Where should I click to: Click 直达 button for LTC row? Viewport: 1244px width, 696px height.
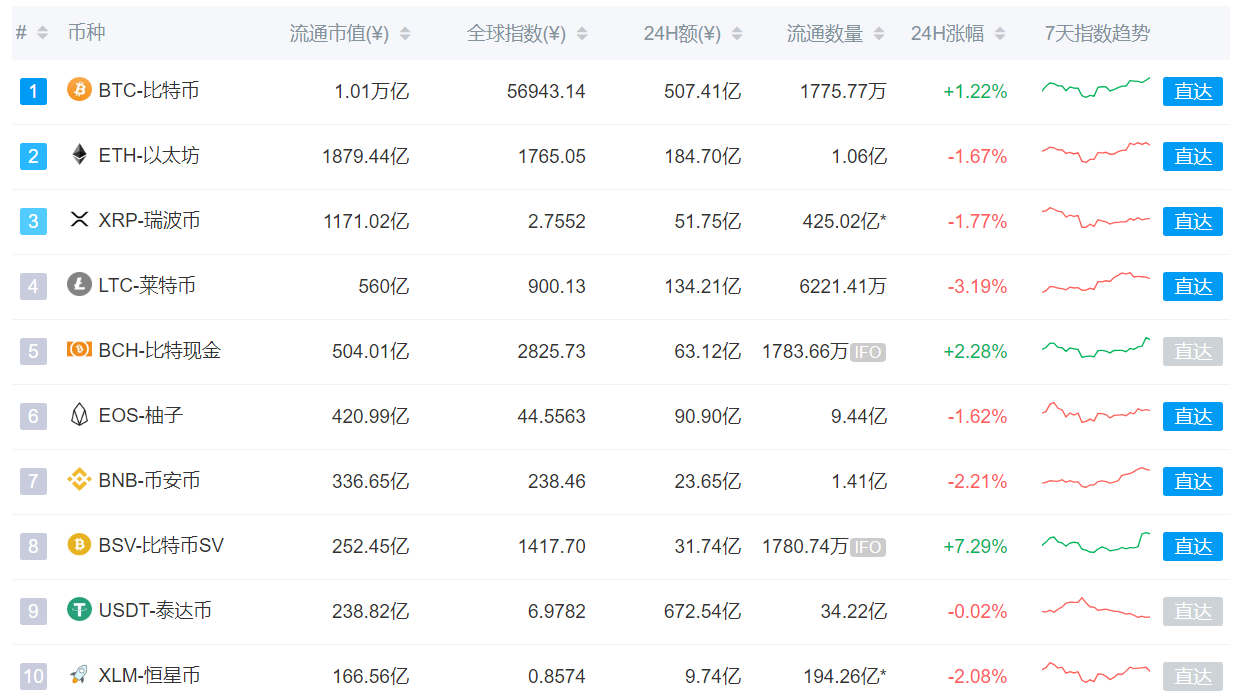click(x=1193, y=287)
